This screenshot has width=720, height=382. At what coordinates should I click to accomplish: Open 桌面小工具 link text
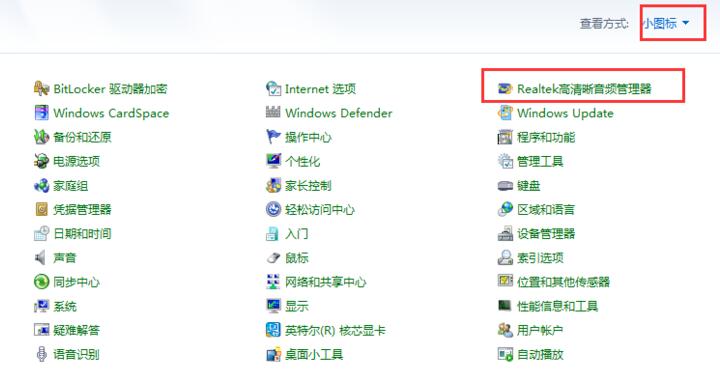tap(314, 354)
